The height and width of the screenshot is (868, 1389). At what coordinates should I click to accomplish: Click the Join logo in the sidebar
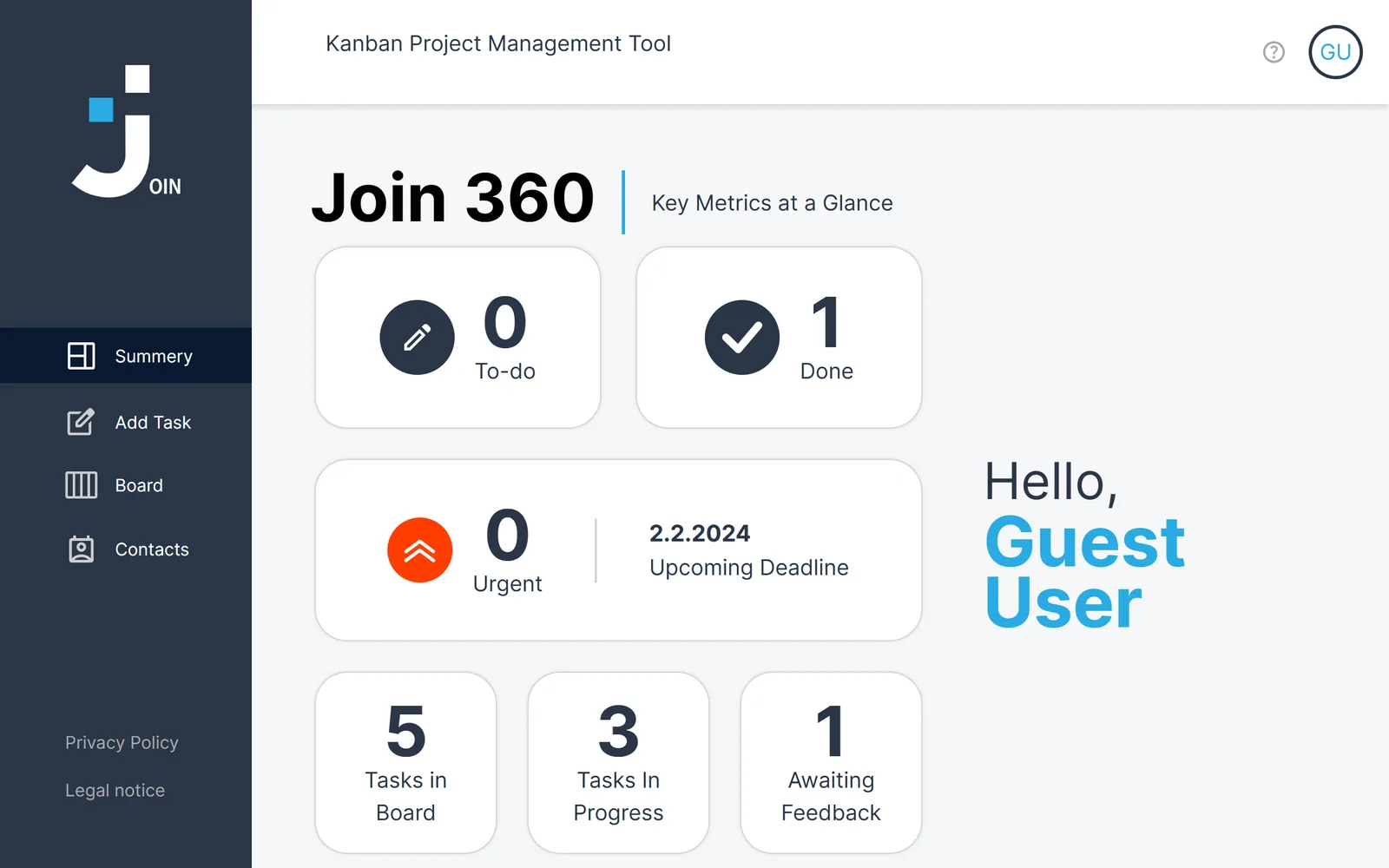click(126, 131)
